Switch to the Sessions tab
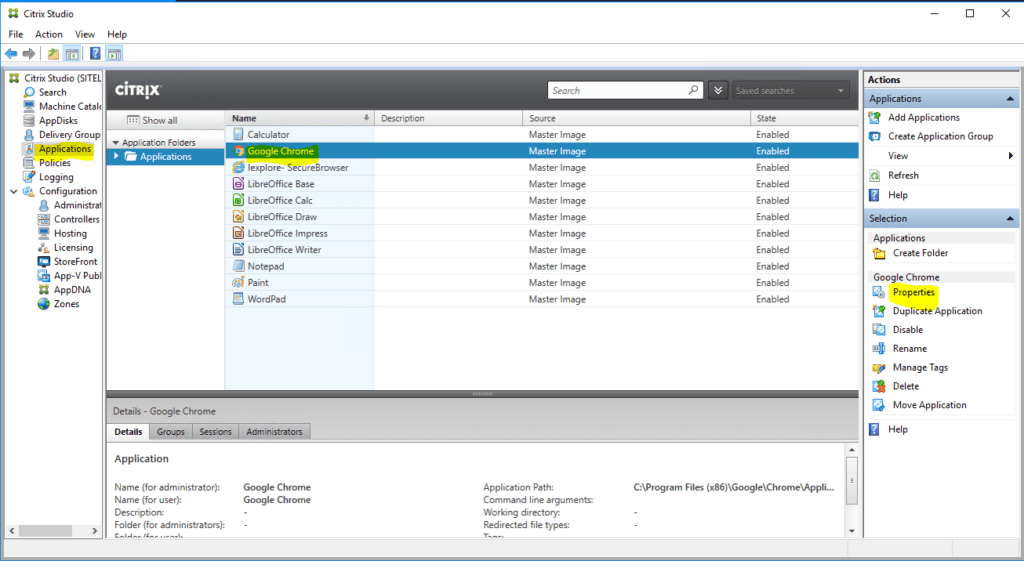1024x561 pixels. (216, 432)
